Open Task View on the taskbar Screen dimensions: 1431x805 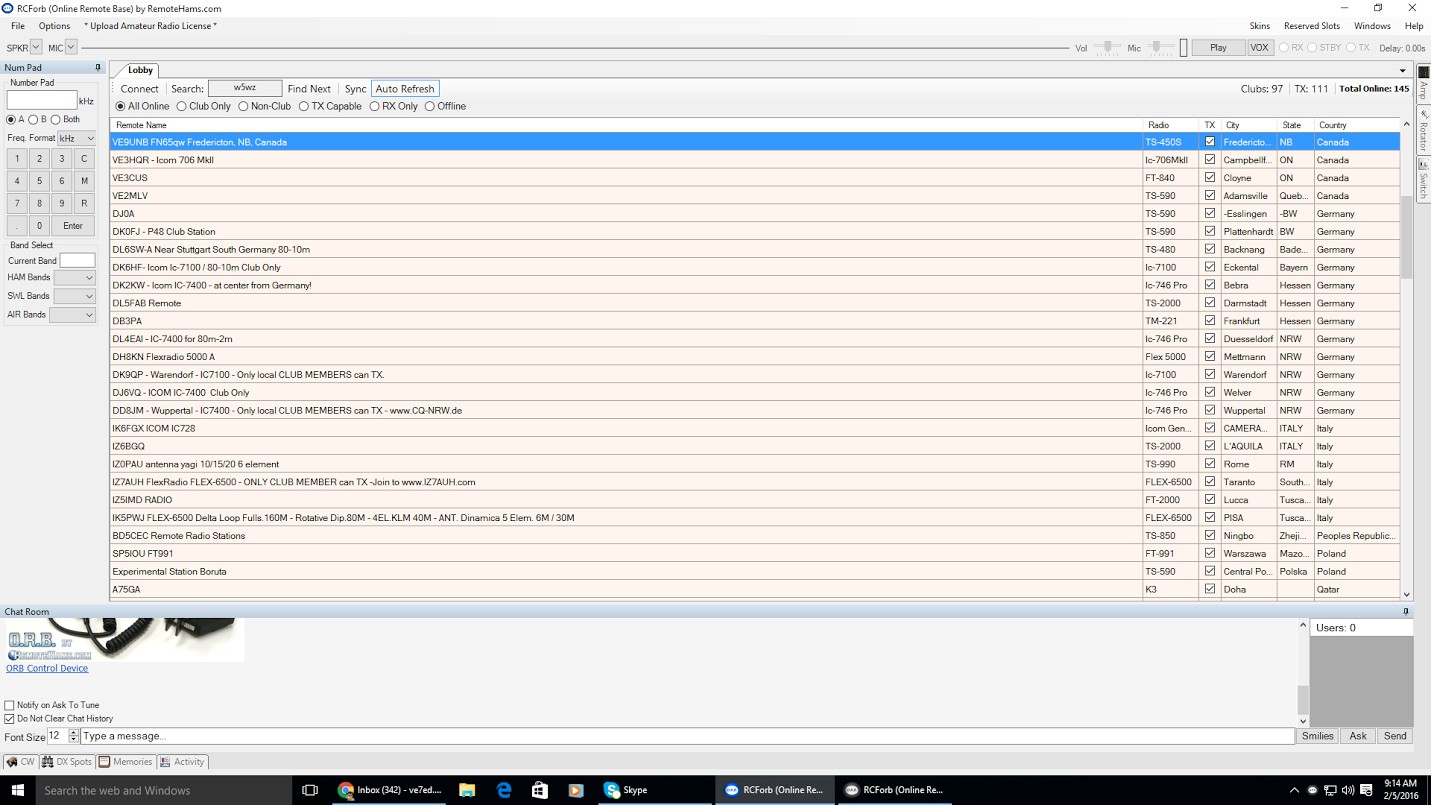pos(310,790)
